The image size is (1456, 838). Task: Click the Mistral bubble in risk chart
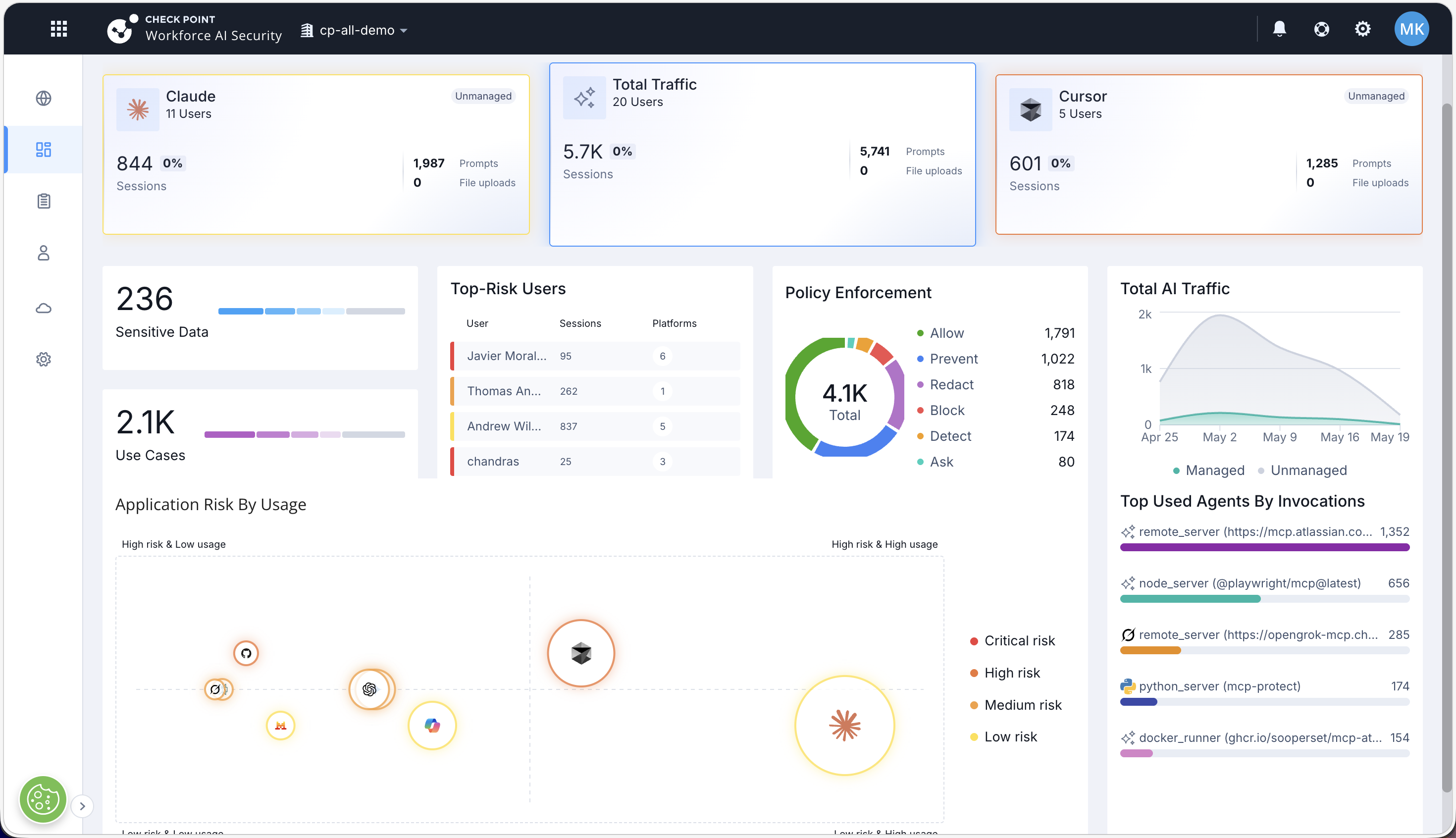280,726
